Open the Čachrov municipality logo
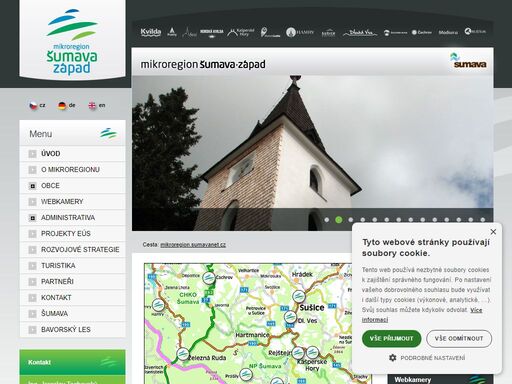512x384 pixels. (422, 32)
